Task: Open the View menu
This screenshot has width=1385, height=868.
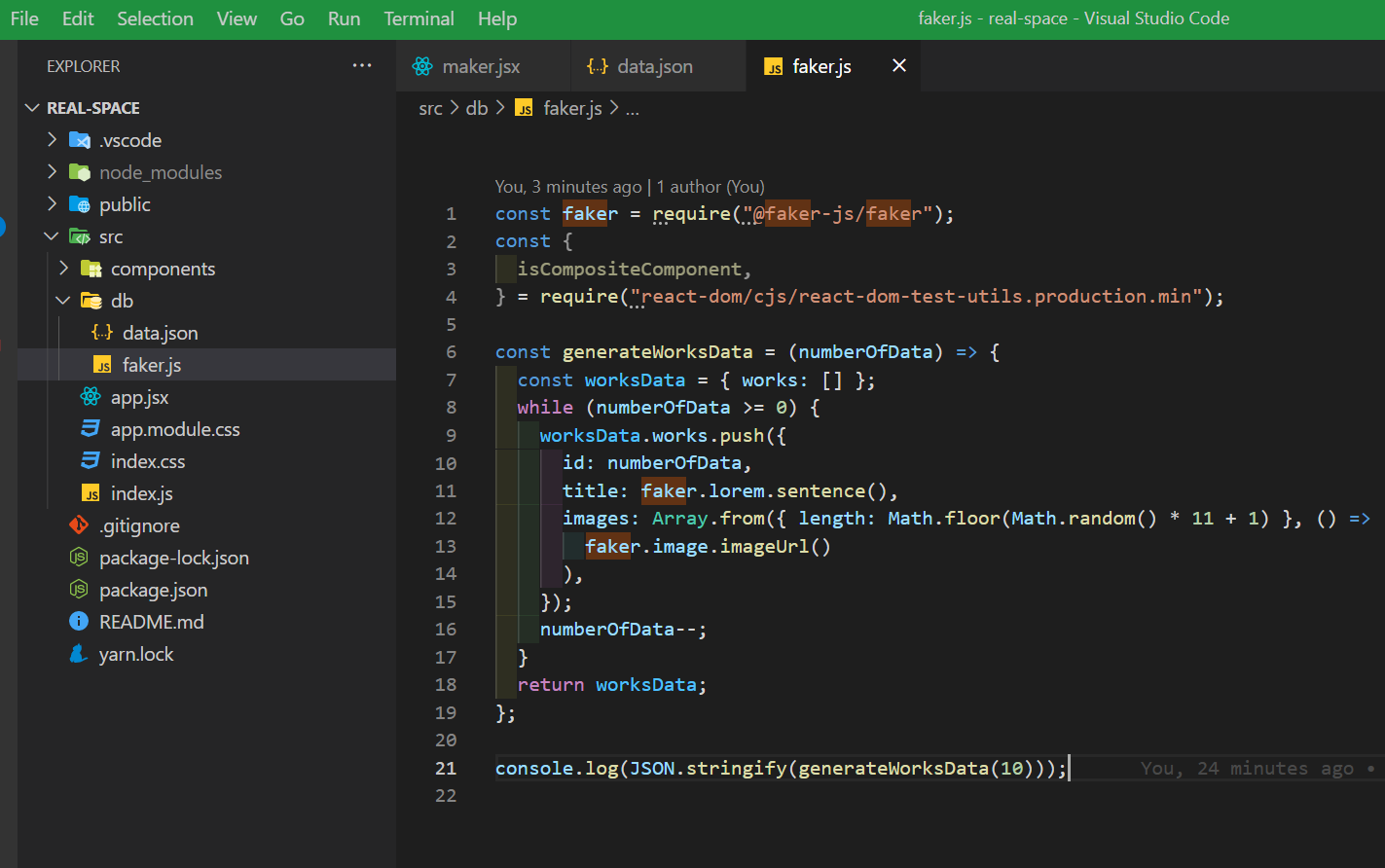Action: (237, 18)
